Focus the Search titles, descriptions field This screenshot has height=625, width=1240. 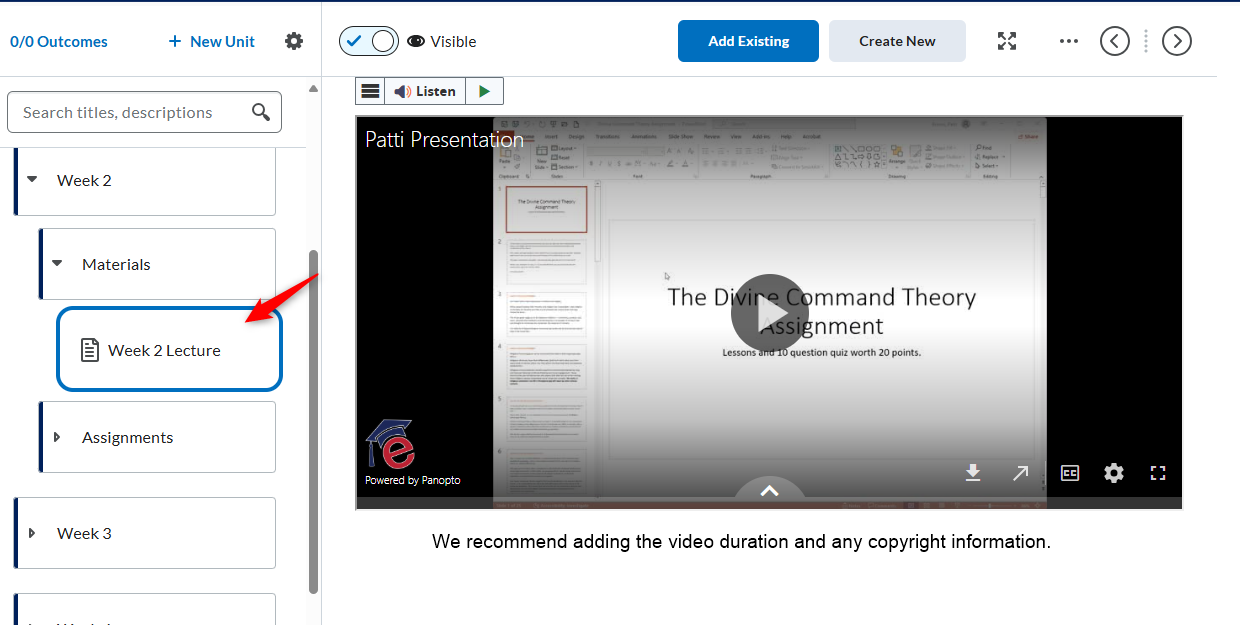(145, 112)
